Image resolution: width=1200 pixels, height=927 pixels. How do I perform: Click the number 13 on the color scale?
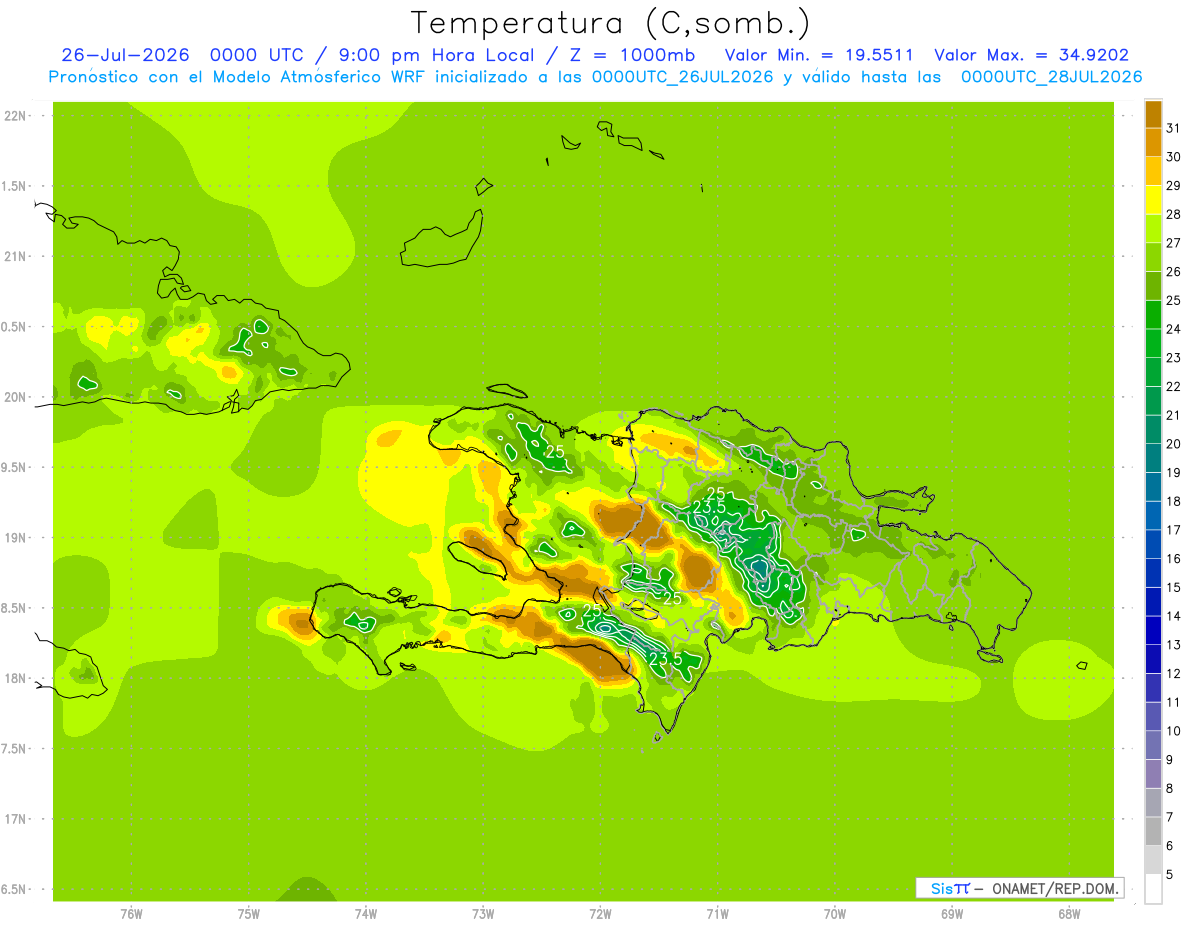tap(1173, 645)
